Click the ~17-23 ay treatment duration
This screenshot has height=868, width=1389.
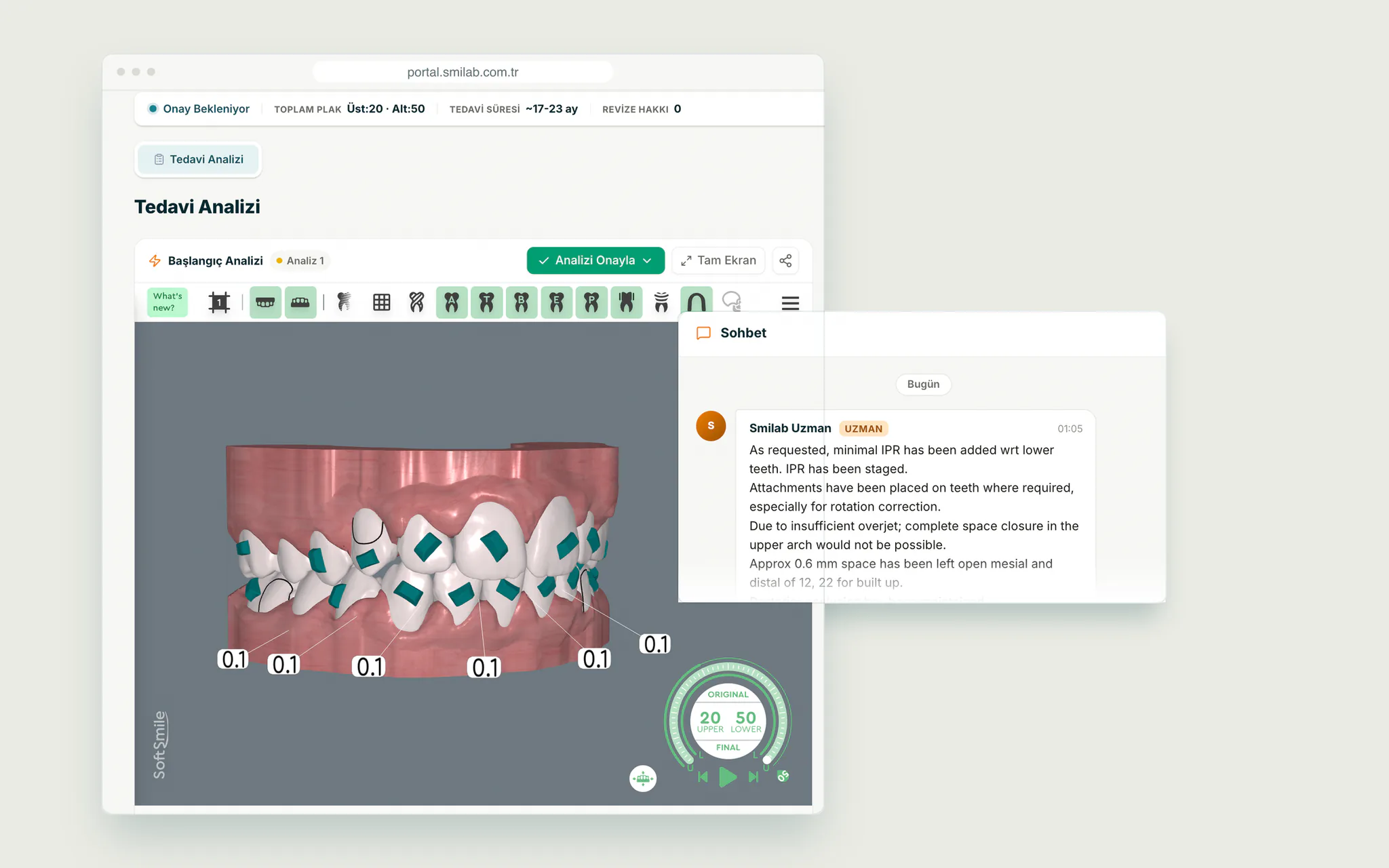(x=551, y=109)
